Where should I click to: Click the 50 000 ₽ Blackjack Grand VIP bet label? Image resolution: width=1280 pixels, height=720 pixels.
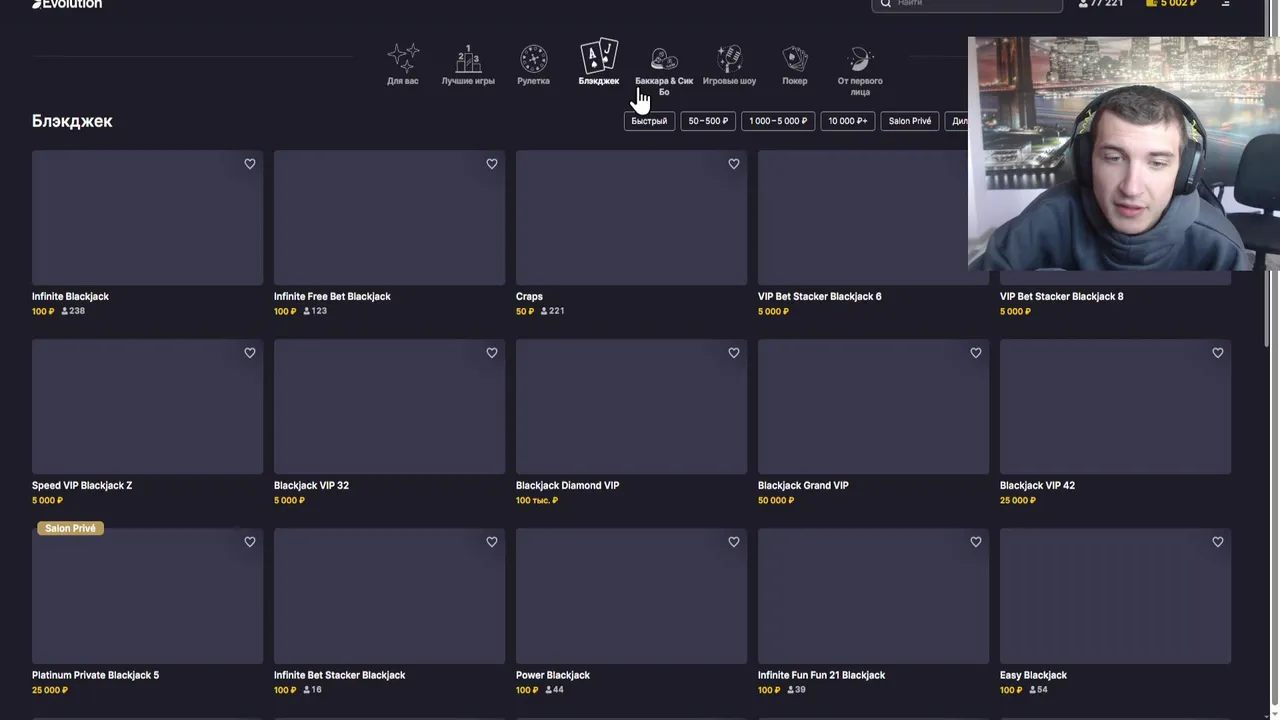click(776, 500)
